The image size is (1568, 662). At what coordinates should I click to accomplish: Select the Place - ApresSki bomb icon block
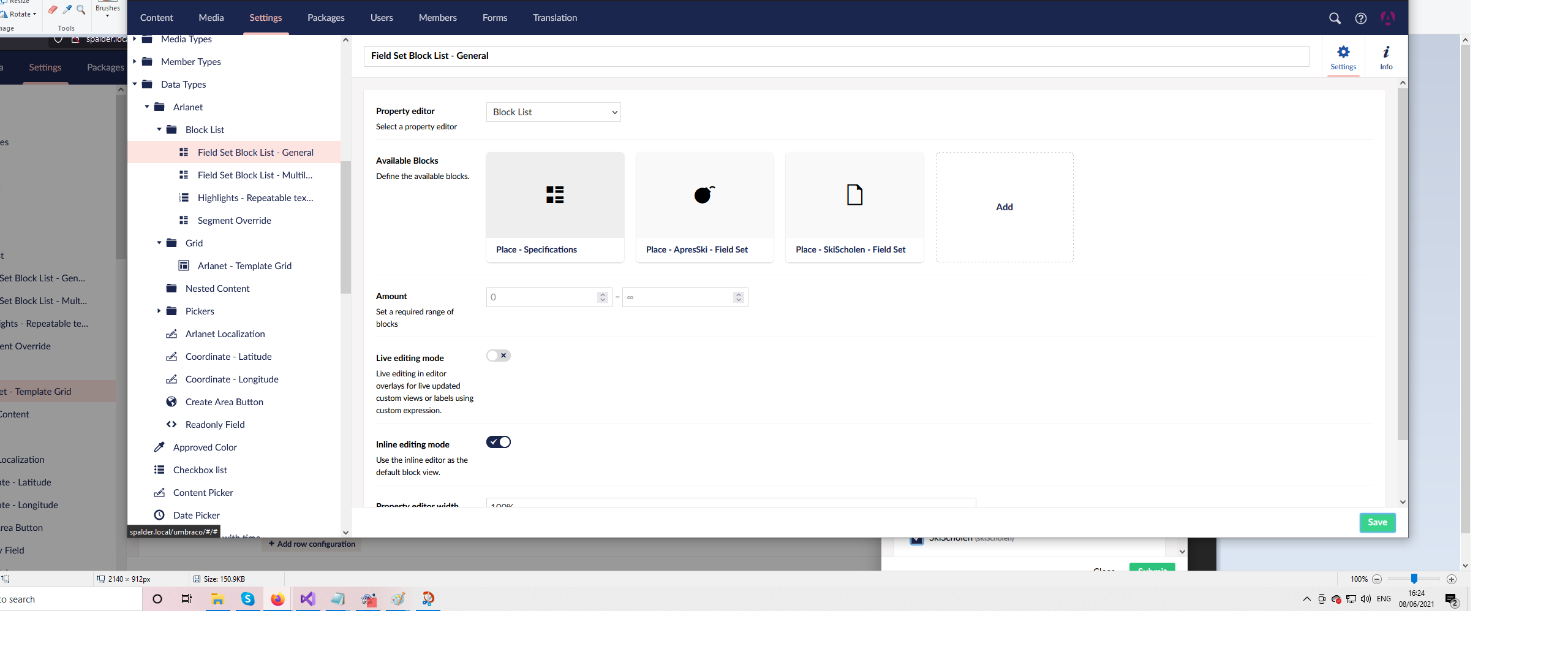[704, 196]
